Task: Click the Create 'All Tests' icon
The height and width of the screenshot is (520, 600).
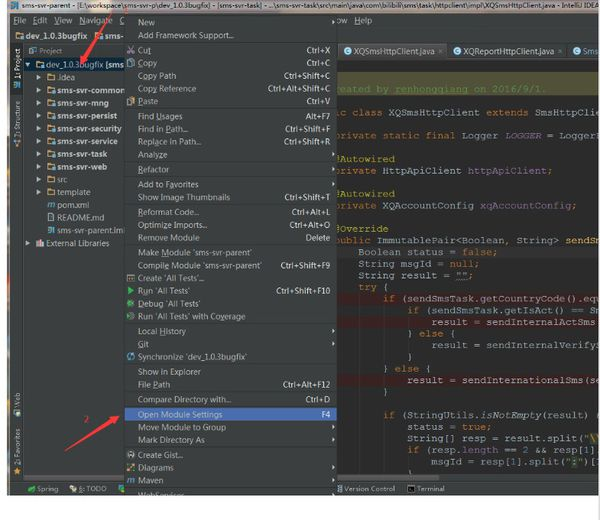Action: click(x=130, y=278)
